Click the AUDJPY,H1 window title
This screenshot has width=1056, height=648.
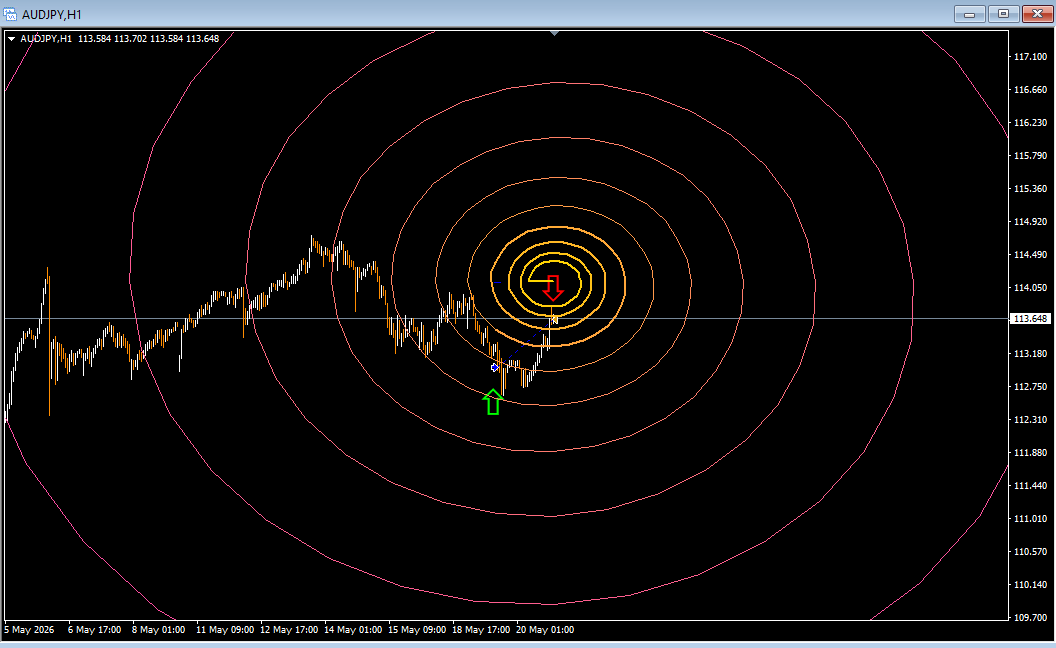point(52,14)
